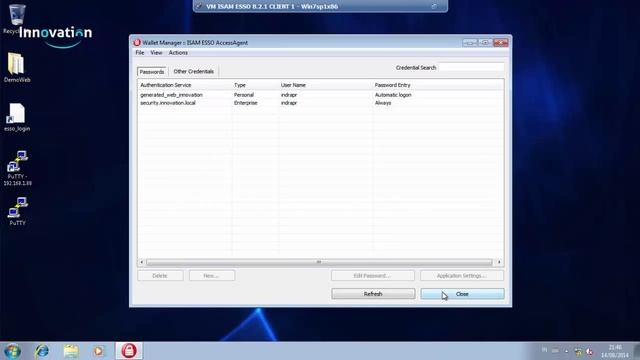
Task: Show hidden system tray icons arrow
Action: [567, 351]
